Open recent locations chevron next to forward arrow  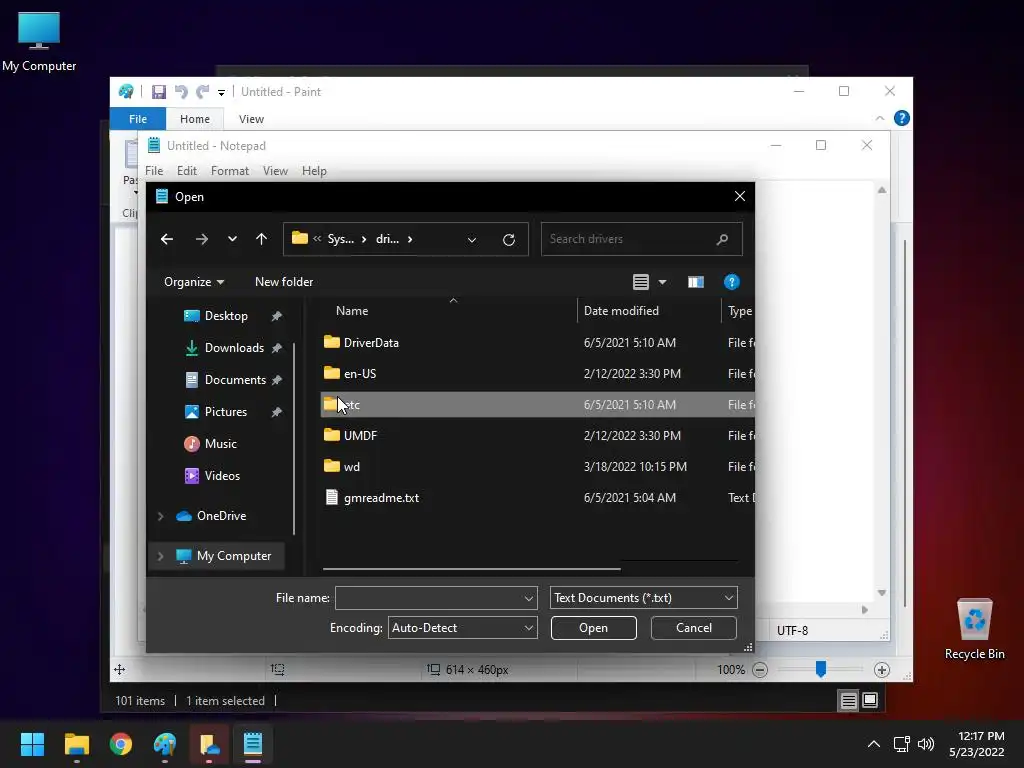(x=232, y=239)
